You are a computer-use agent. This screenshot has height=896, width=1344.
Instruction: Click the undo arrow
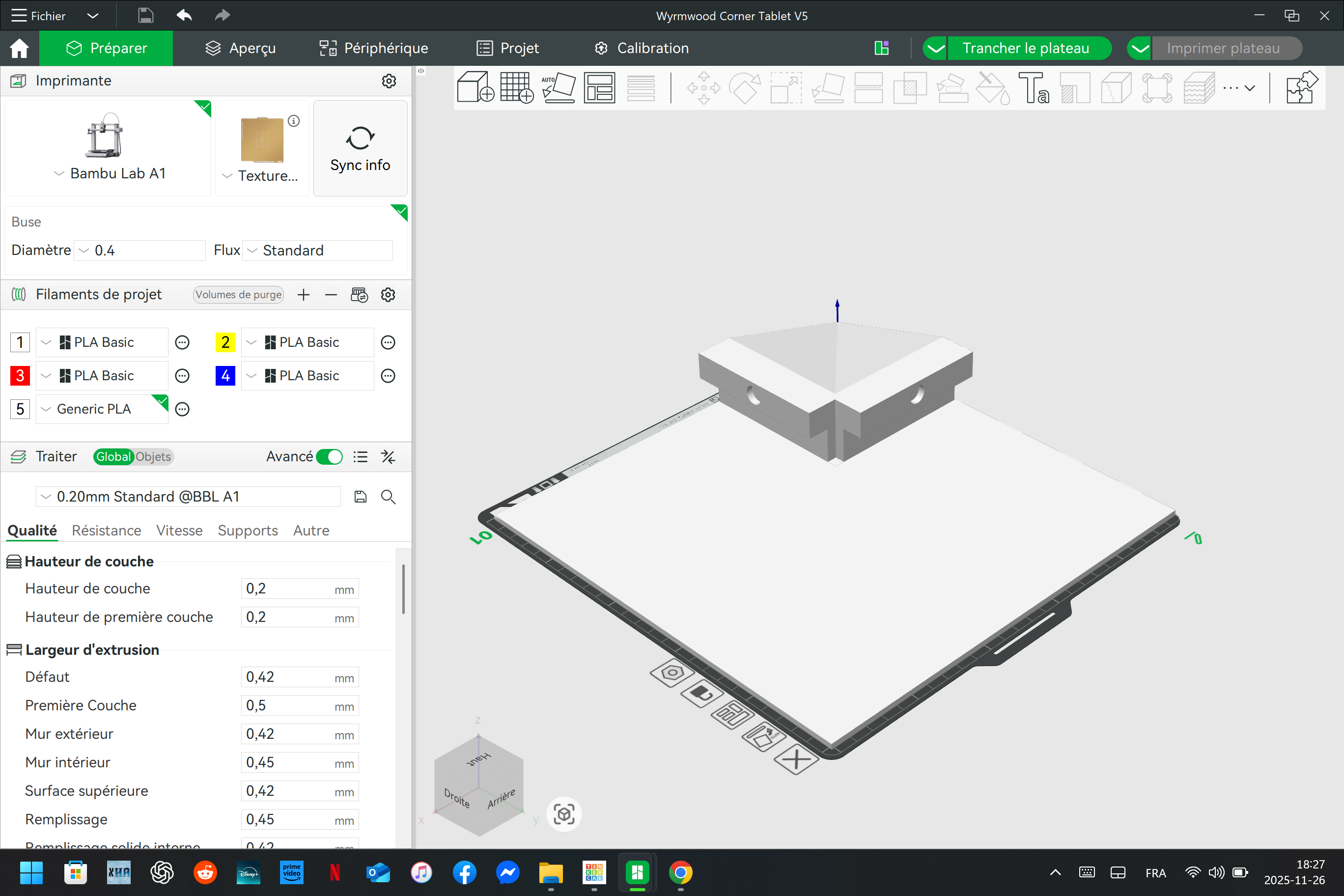[184, 15]
